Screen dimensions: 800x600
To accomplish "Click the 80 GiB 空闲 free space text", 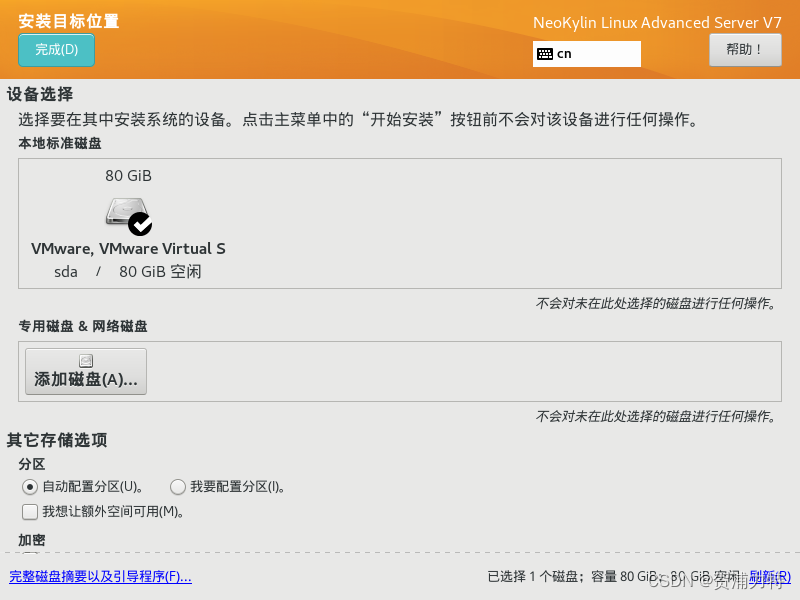I will pyautogui.click(x=160, y=271).
